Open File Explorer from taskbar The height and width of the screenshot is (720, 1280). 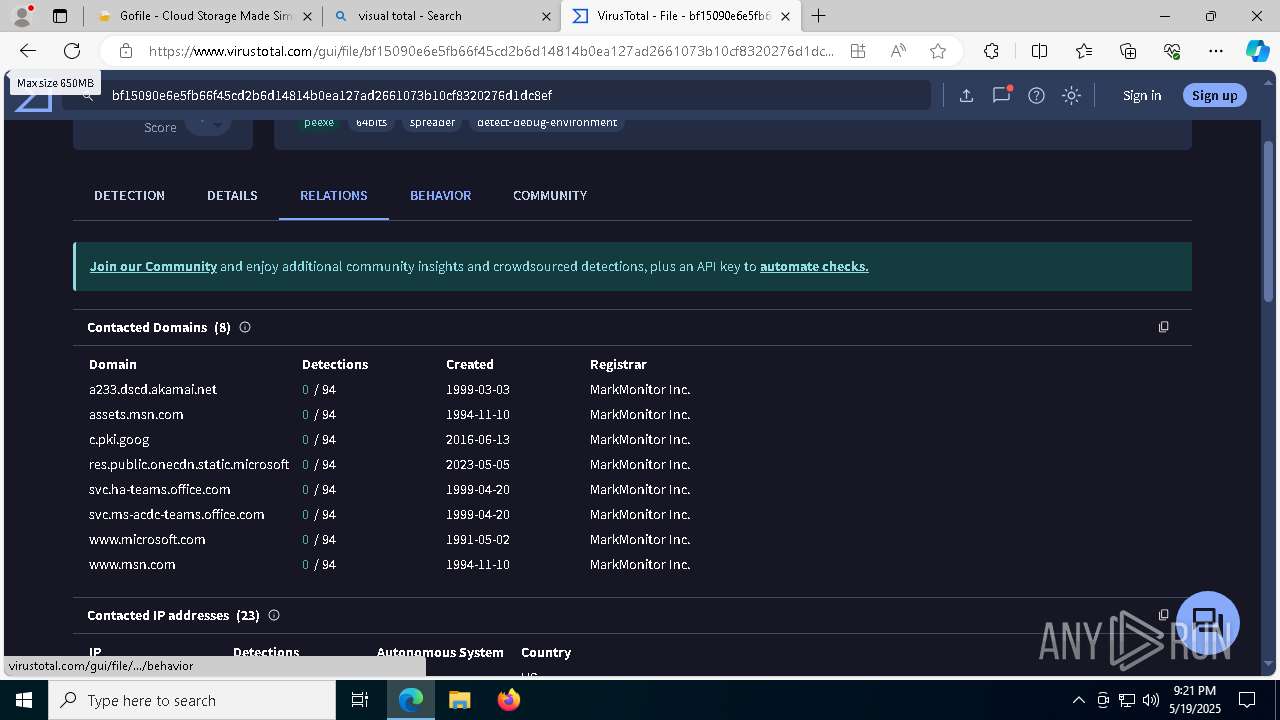(x=459, y=700)
